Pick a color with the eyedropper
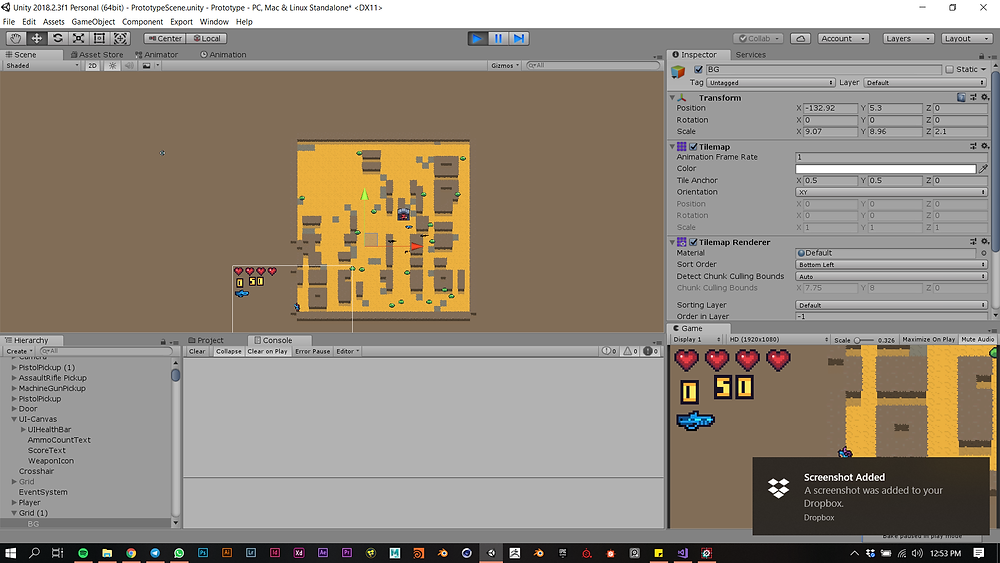Image resolution: width=1000 pixels, height=563 pixels. (x=983, y=169)
